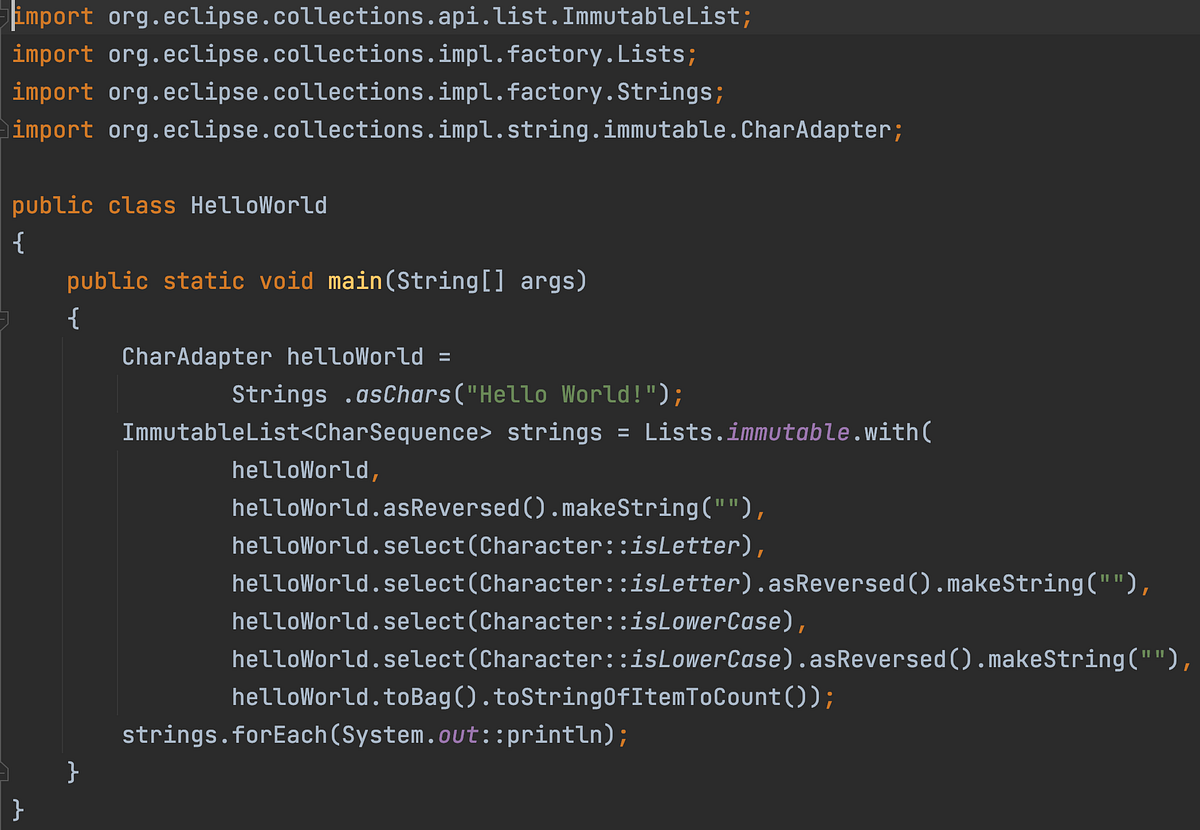The image size is (1200, 830).
Task: Click asReversed in helloWorld.asReversed() line
Action: pos(452,508)
